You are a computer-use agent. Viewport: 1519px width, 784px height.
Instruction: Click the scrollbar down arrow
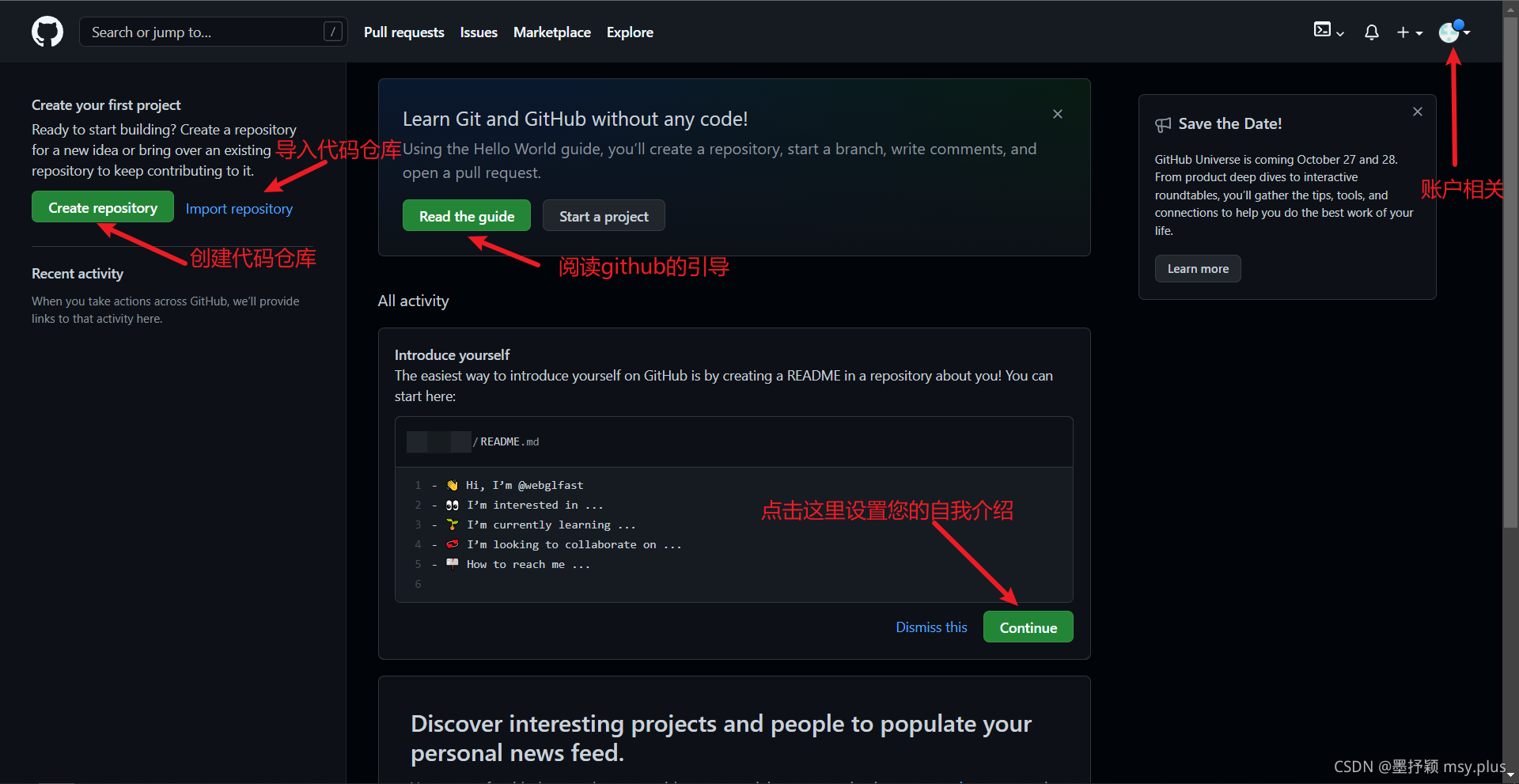1510,776
